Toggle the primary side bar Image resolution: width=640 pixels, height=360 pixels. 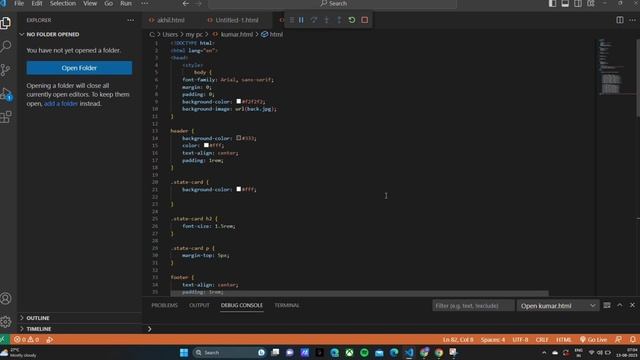(552, 4)
